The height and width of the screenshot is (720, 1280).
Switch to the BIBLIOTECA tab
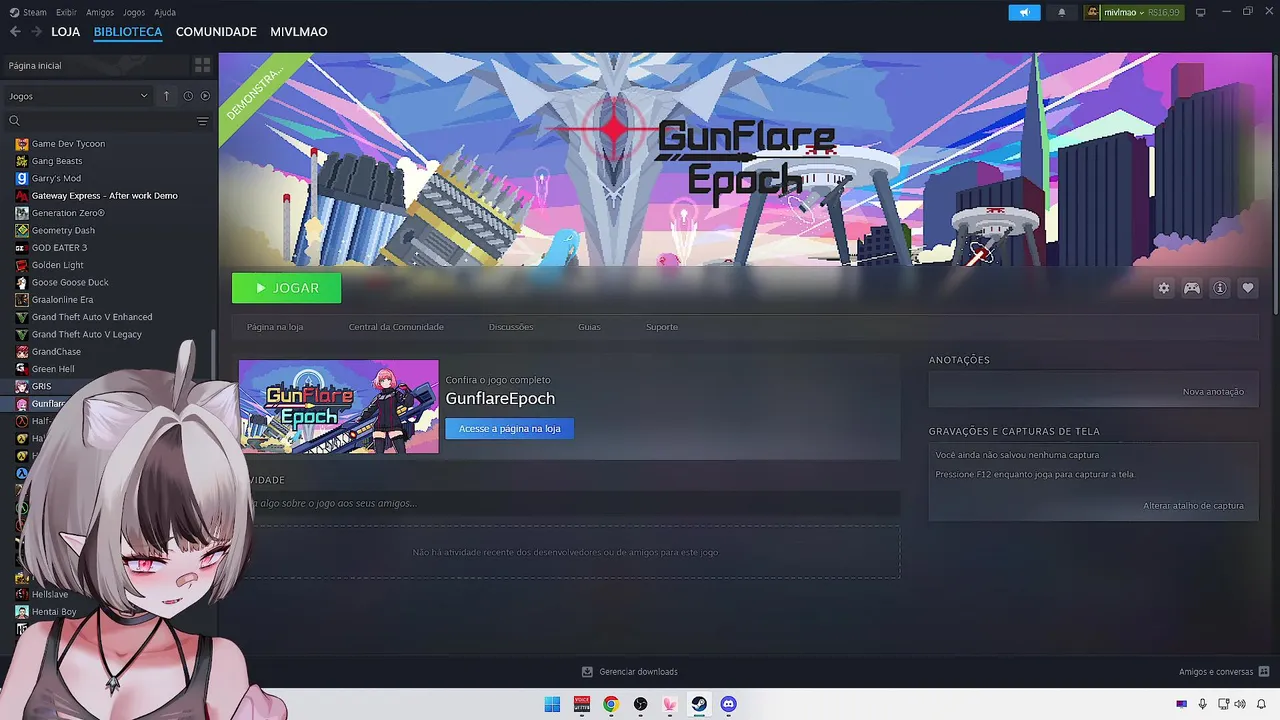pyautogui.click(x=128, y=32)
